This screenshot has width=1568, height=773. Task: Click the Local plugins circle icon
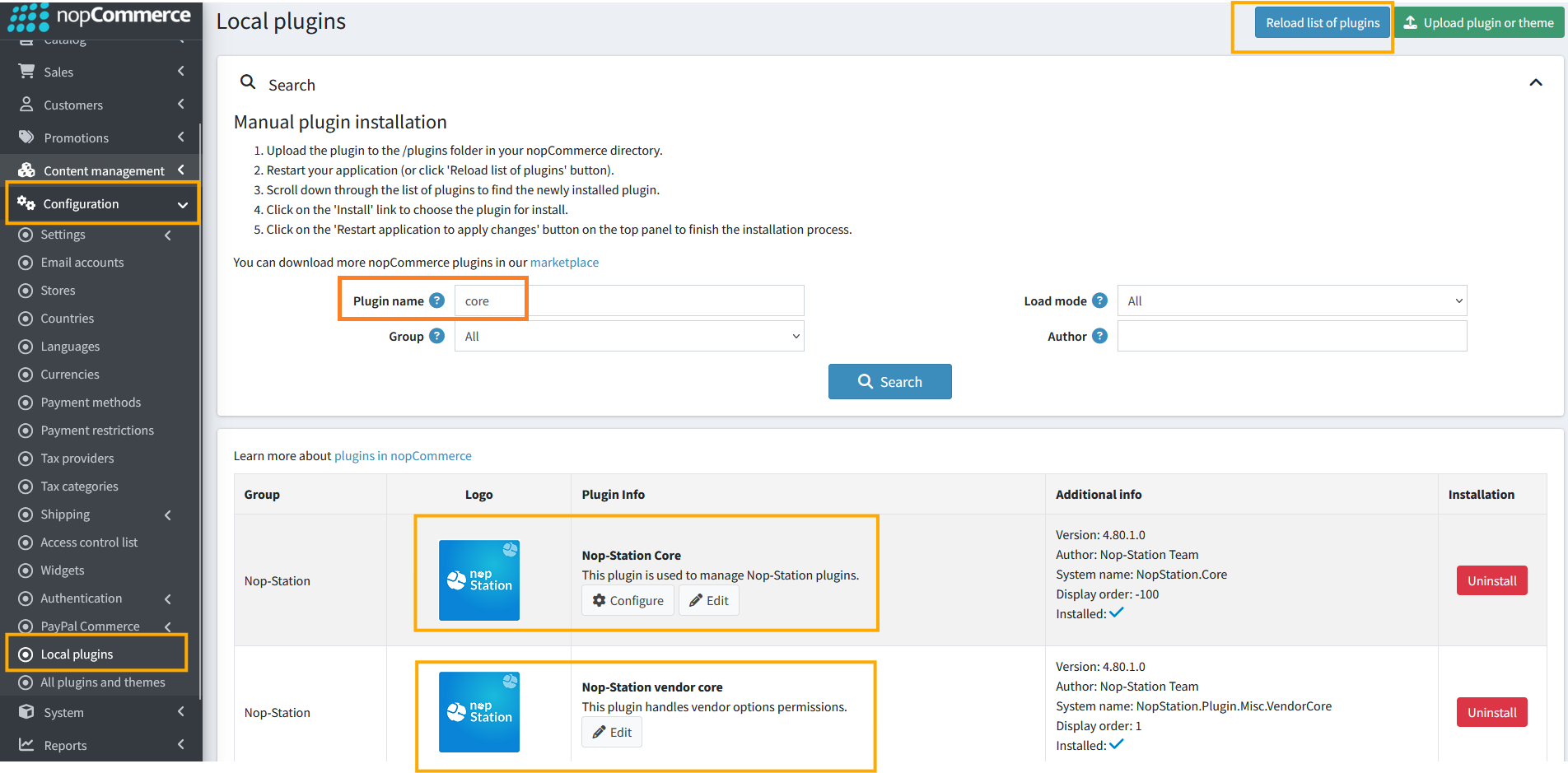pos(26,654)
